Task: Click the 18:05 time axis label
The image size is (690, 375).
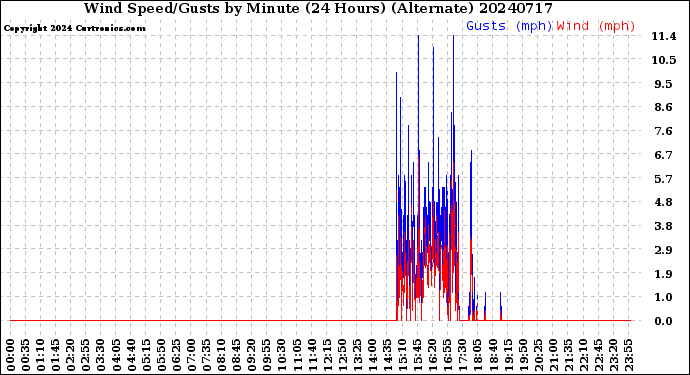Action: pyautogui.click(x=478, y=355)
